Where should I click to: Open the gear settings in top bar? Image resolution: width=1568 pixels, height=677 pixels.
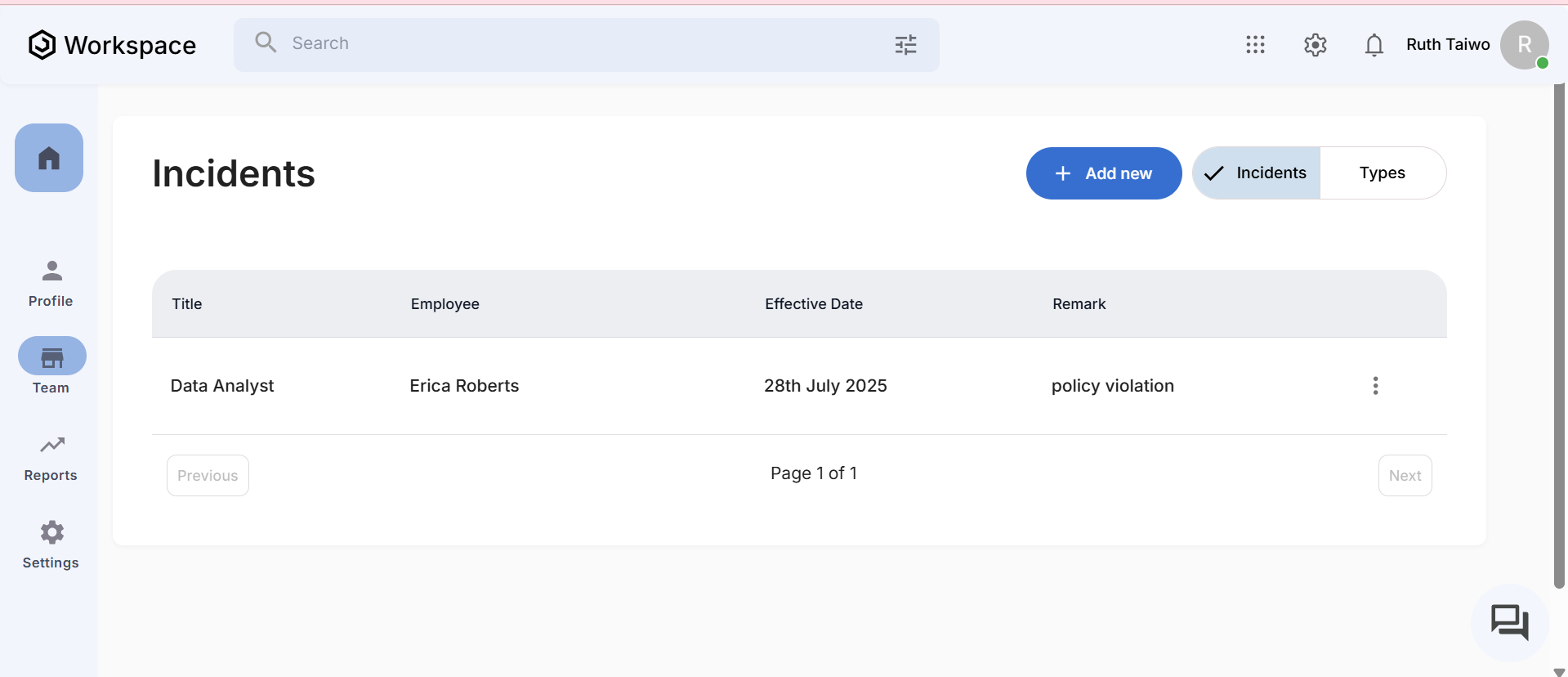pyautogui.click(x=1315, y=45)
